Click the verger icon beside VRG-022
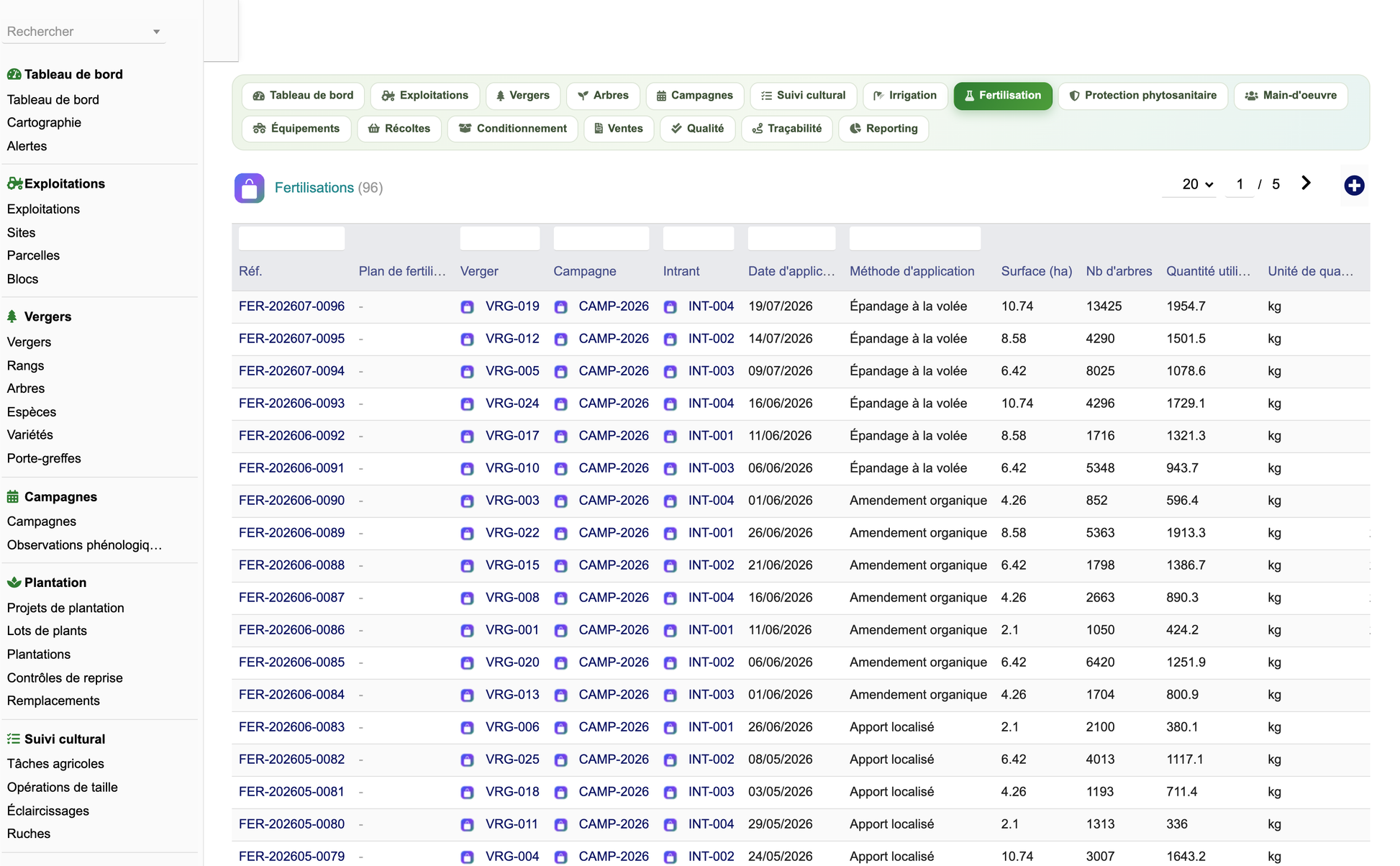The height and width of the screenshot is (866, 1400). (467, 534)
